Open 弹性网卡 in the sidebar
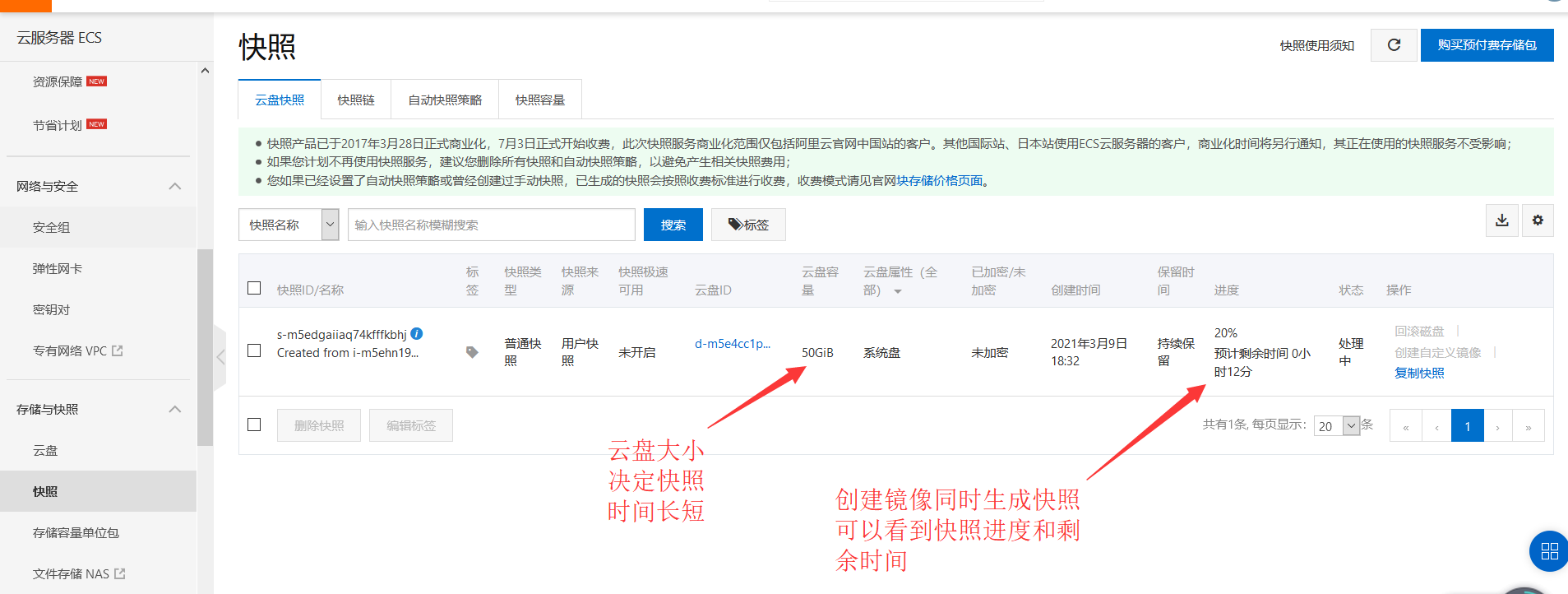The image size is (1568, 594). point(58,268)
